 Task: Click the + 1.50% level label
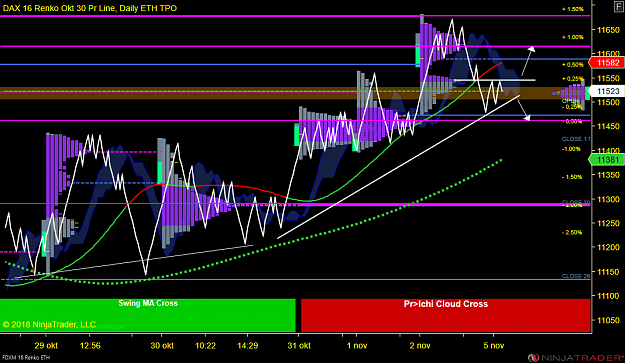pyautogui.click(x=573, y=9)
